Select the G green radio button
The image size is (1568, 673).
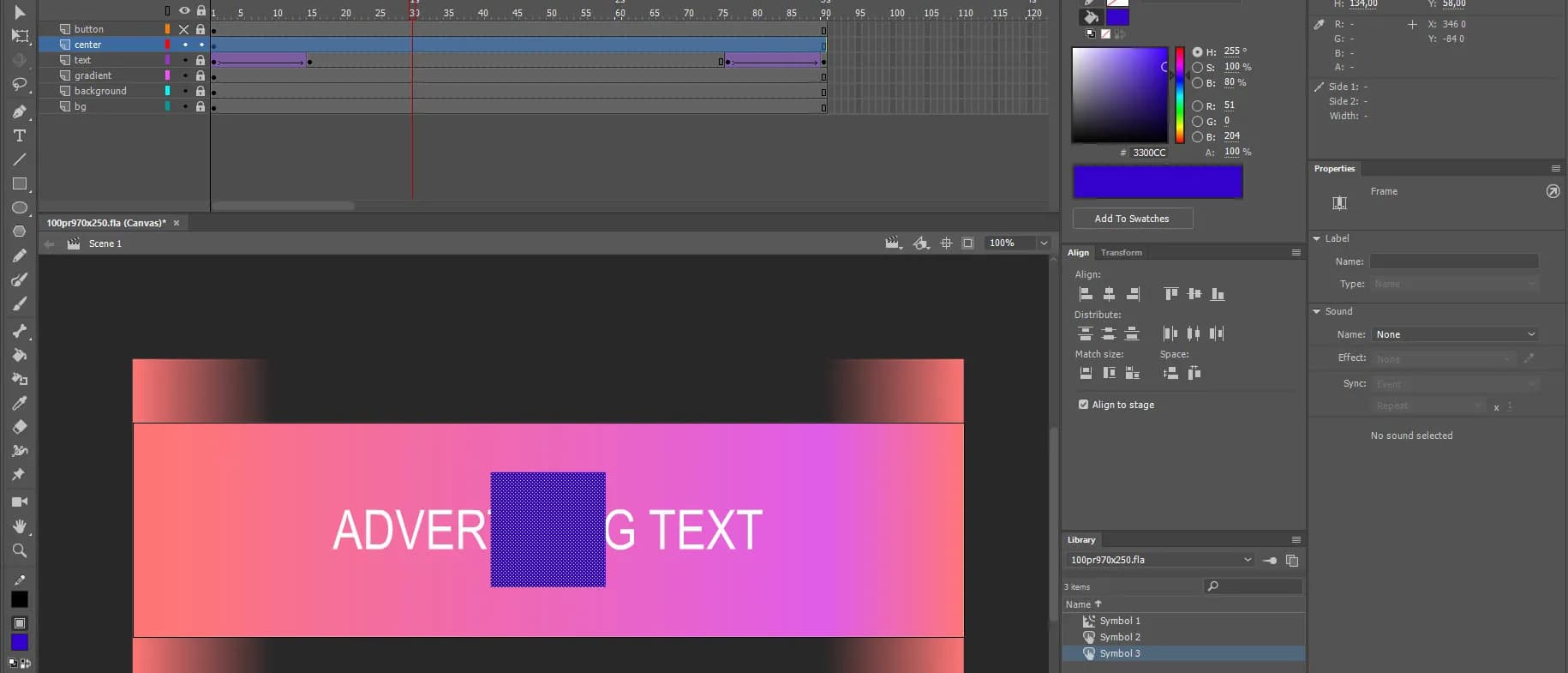(x=1197, y=122)
